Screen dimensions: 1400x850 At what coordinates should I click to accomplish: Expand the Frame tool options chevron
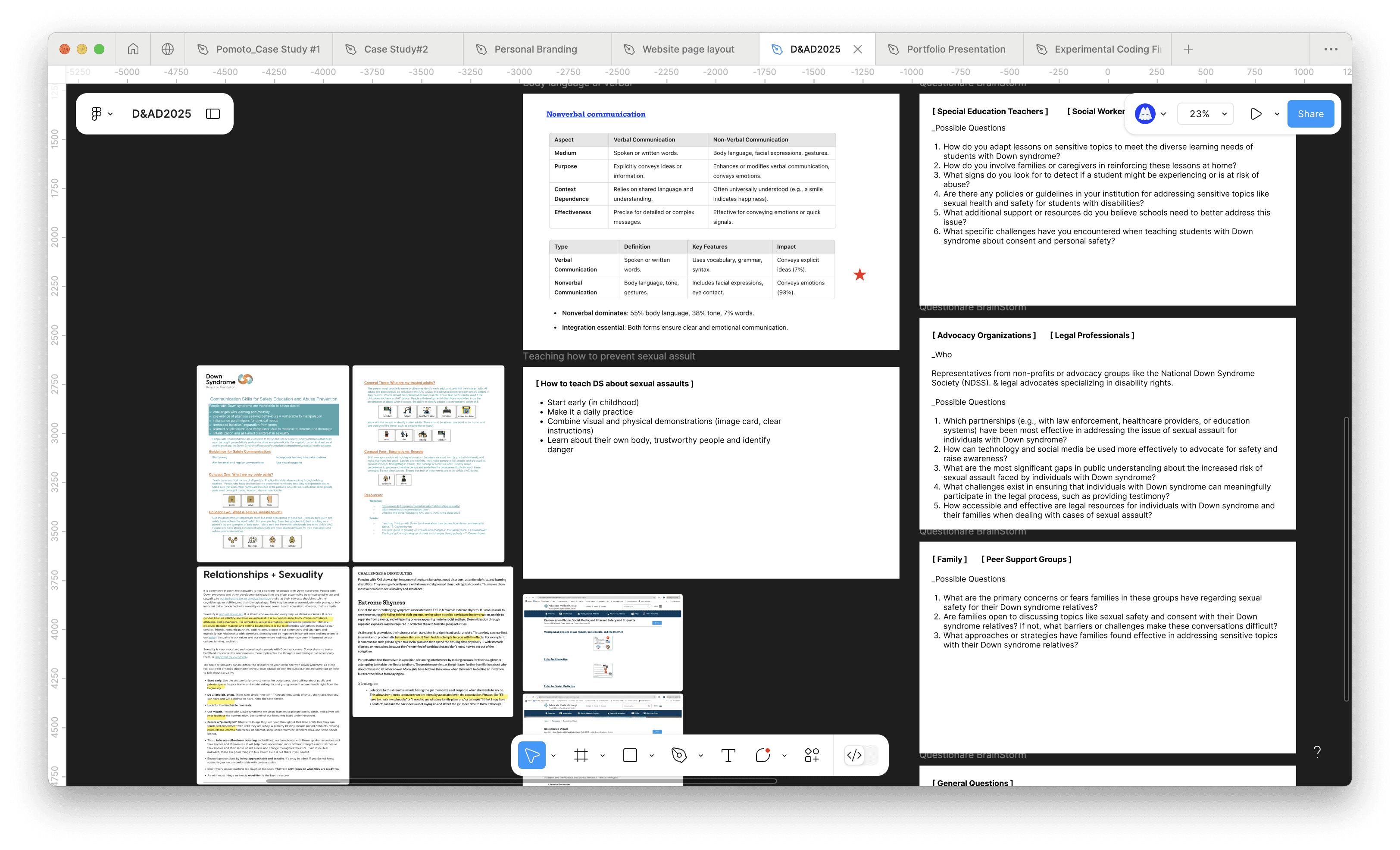602,755
